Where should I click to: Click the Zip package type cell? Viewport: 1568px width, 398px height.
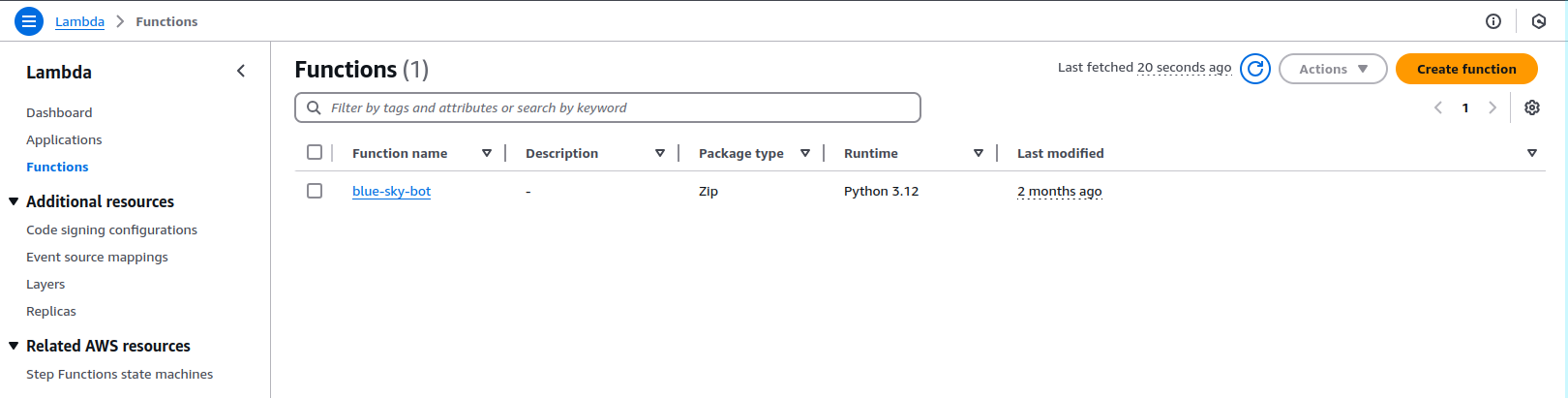pos(709,191)
